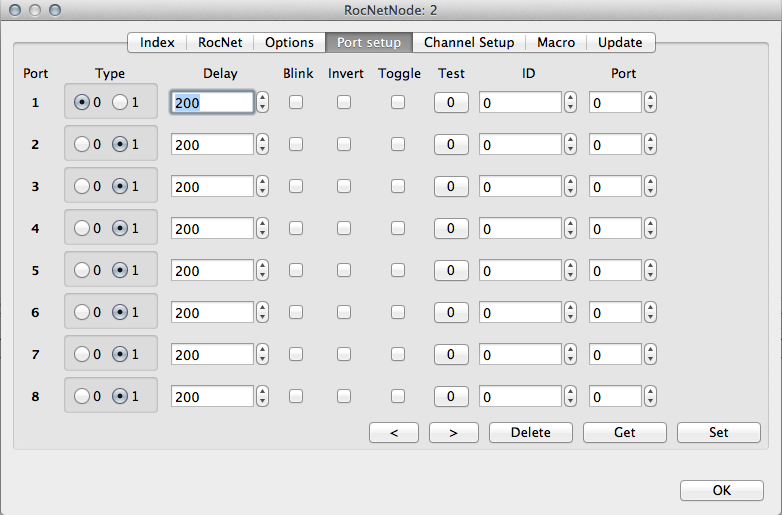Click the Test button for port 2
The width and height of the screenshot is (782, 515).
click(x=451, y=144)
